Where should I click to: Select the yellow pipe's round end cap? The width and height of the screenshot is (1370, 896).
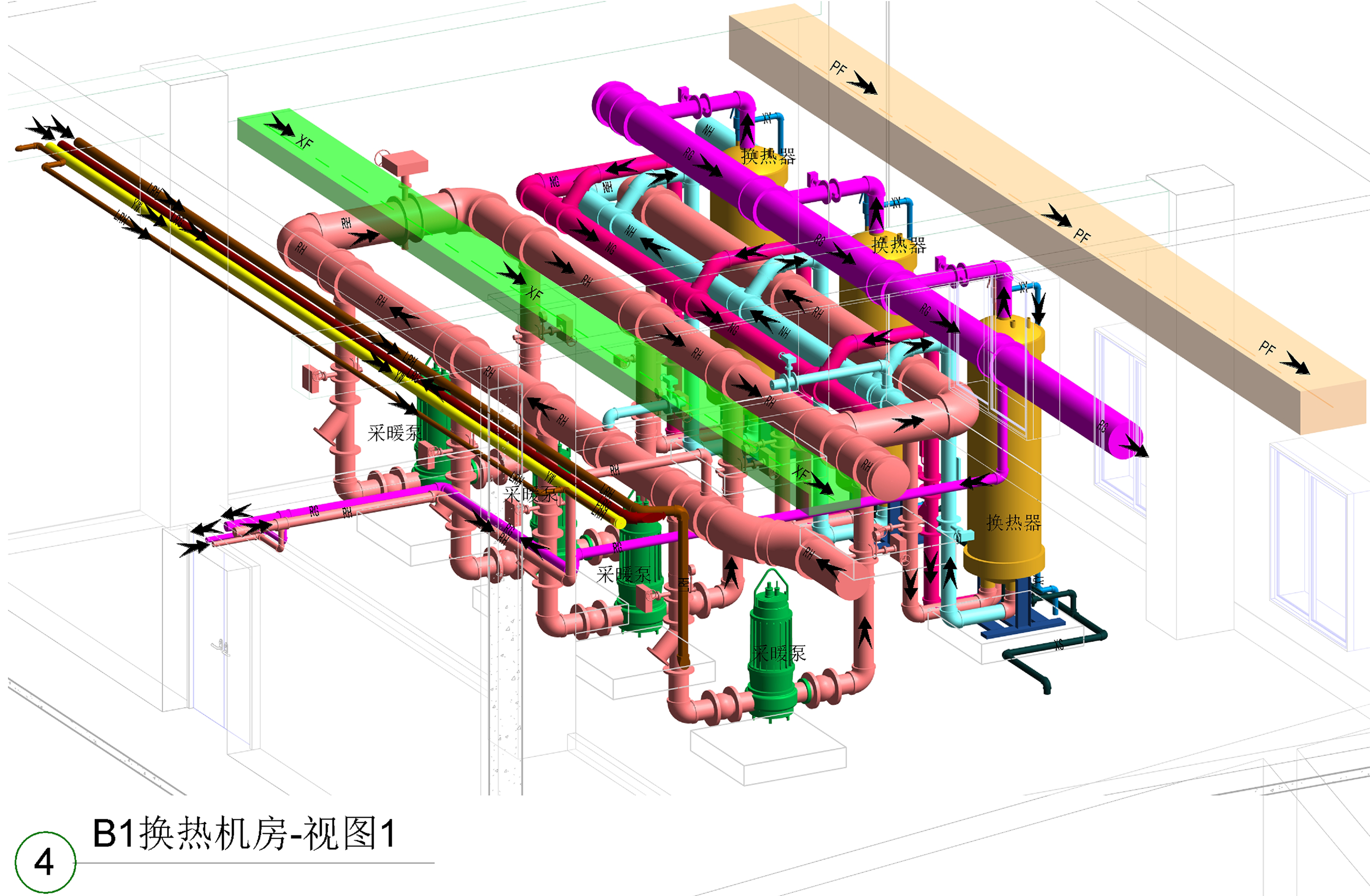[x=620, y=523]
